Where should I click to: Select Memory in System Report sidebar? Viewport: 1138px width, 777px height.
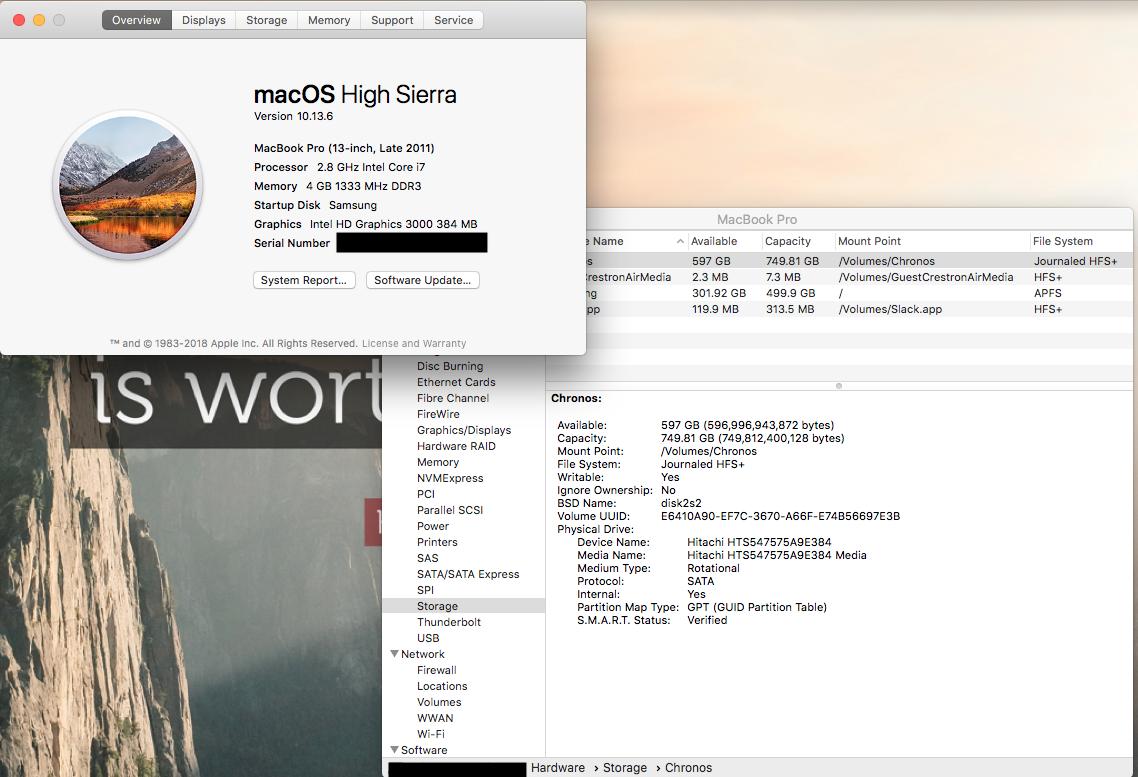(x=438, y=461)
